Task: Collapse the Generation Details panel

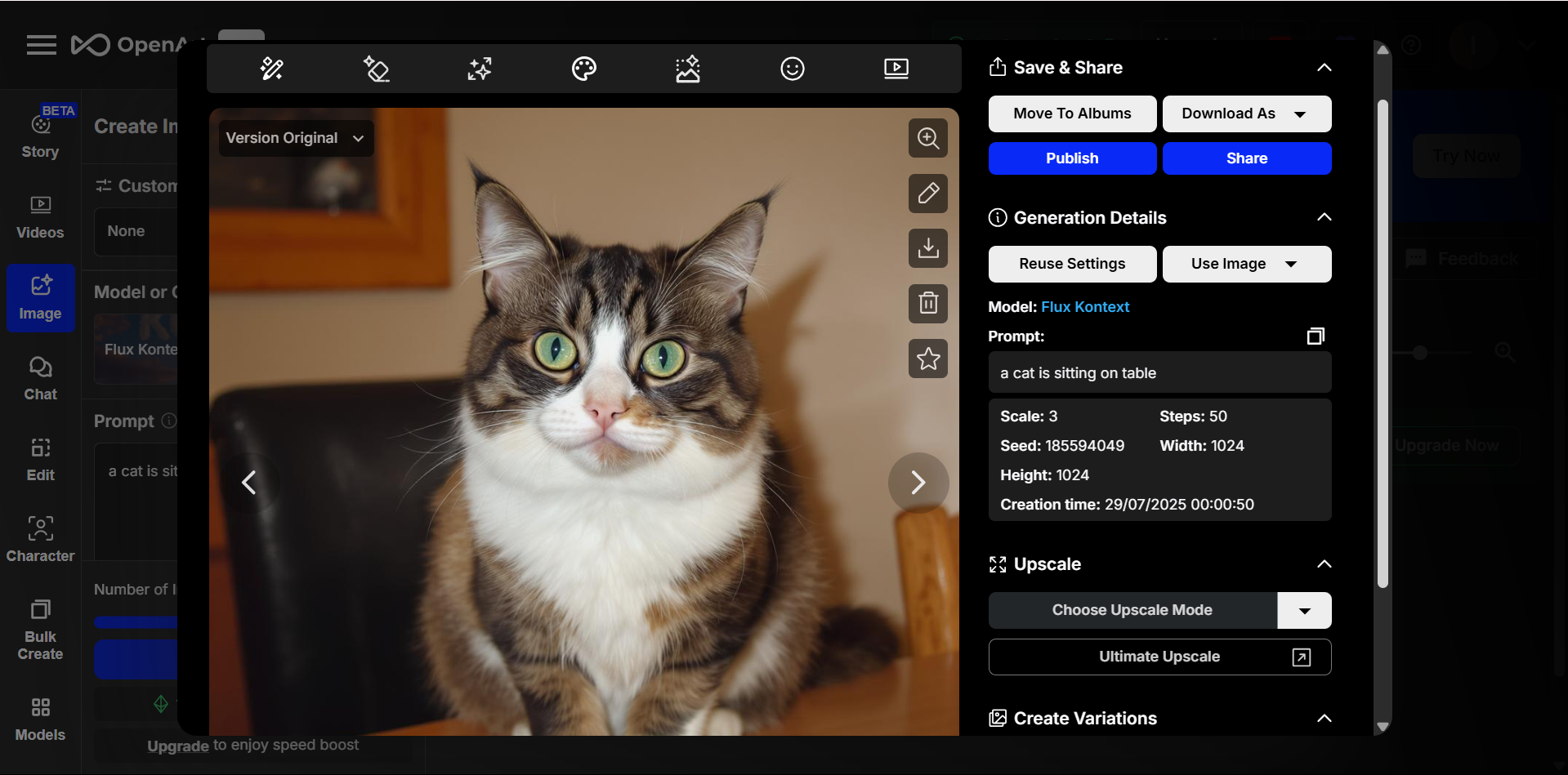Action: coord(1325,217)
